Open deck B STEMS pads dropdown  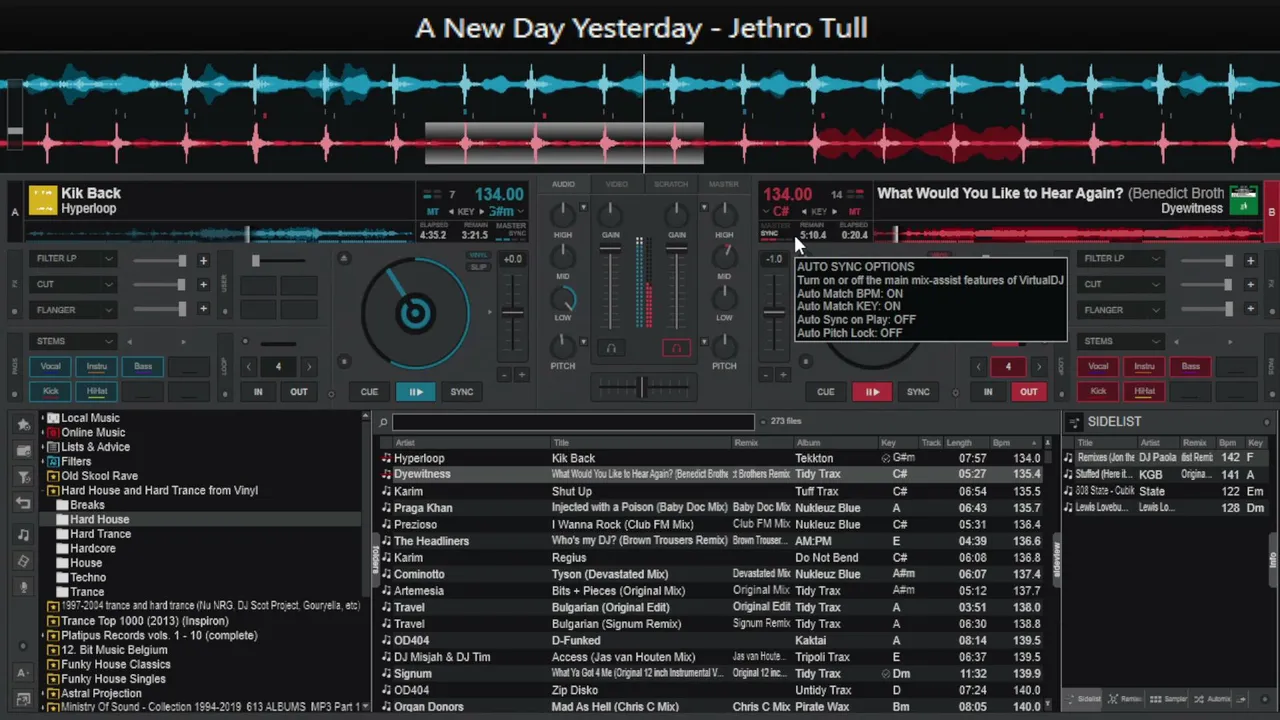pyautogui.click(x=1120, y=341)
